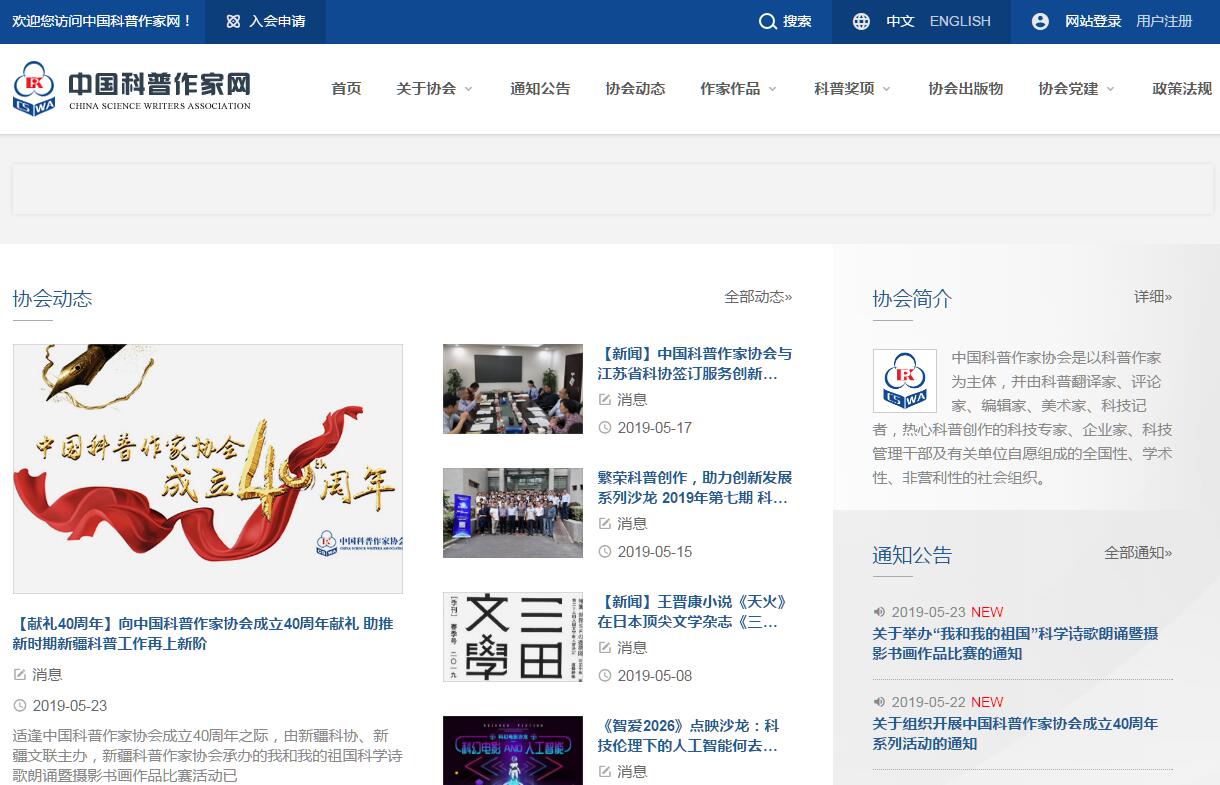Open 全部动态 link to view all news
1220x785 pixels.
758,297
